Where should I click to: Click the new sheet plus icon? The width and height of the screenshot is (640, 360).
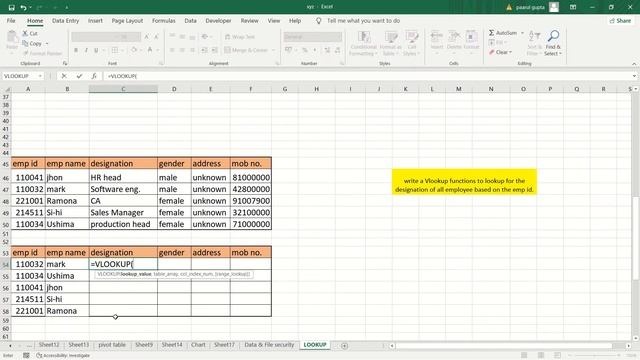click(x=344, y=346)
